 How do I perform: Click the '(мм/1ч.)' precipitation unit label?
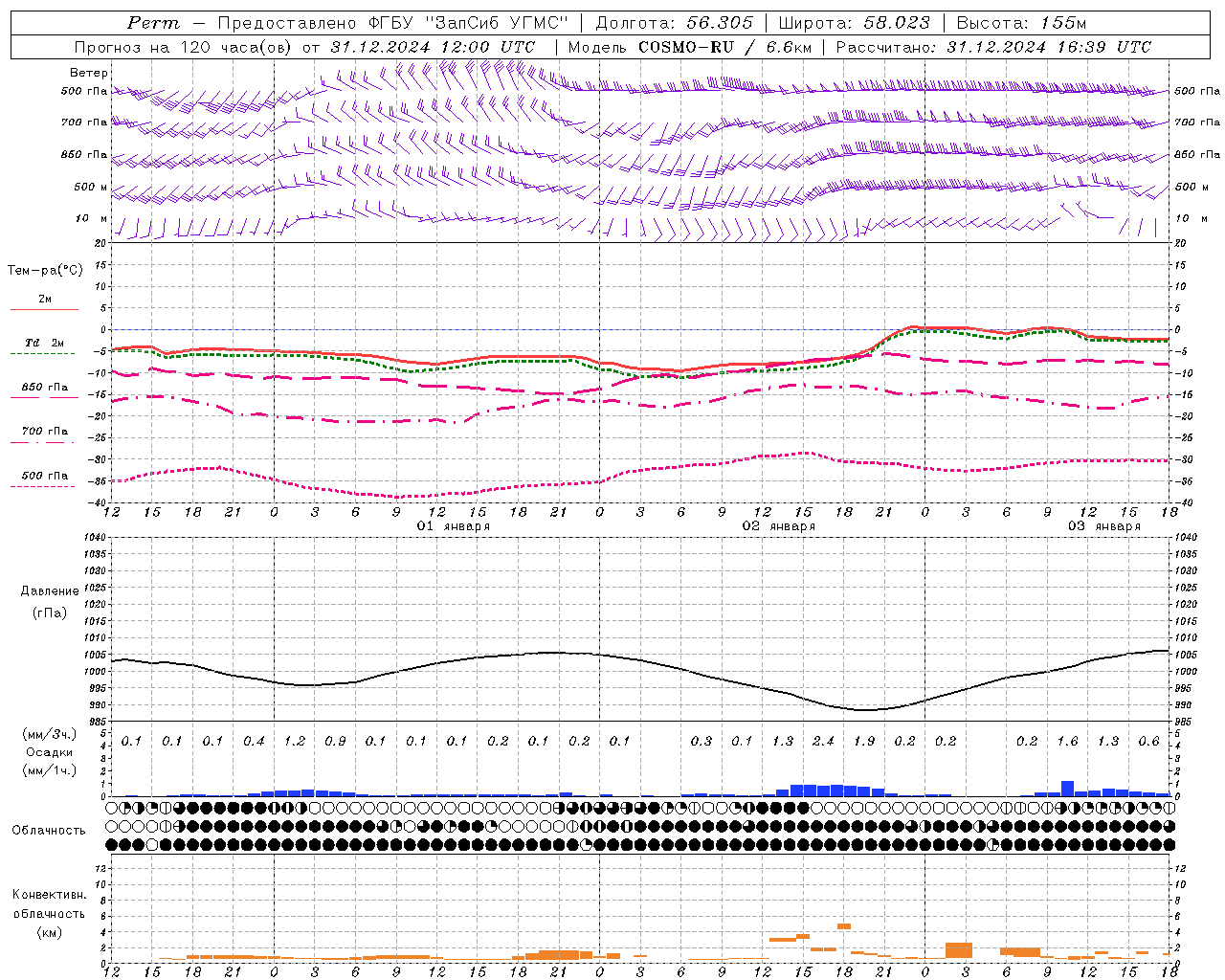pyautogui.click(x=49, y=770)
